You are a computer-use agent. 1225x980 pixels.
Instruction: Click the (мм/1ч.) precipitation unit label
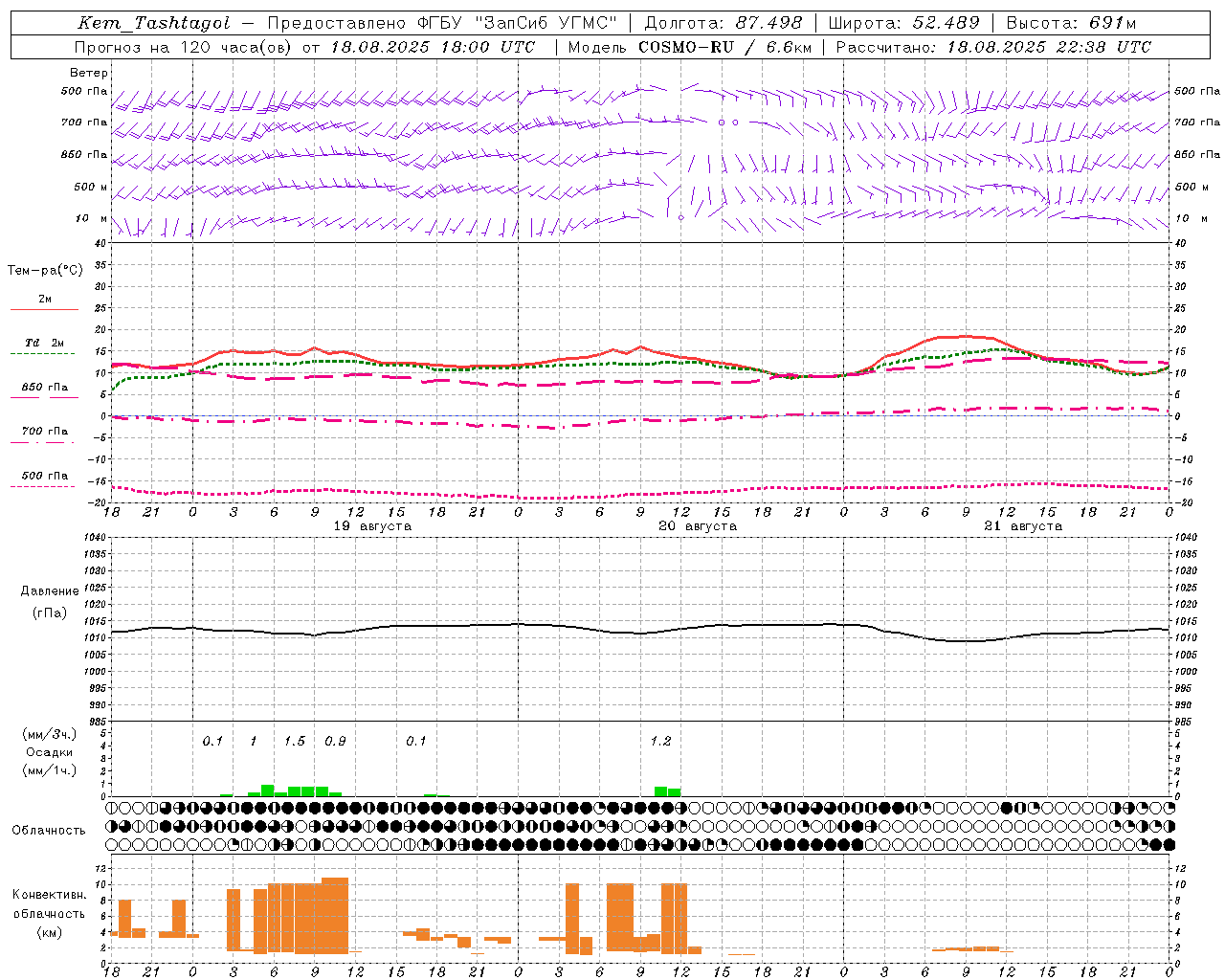(50, 770)
